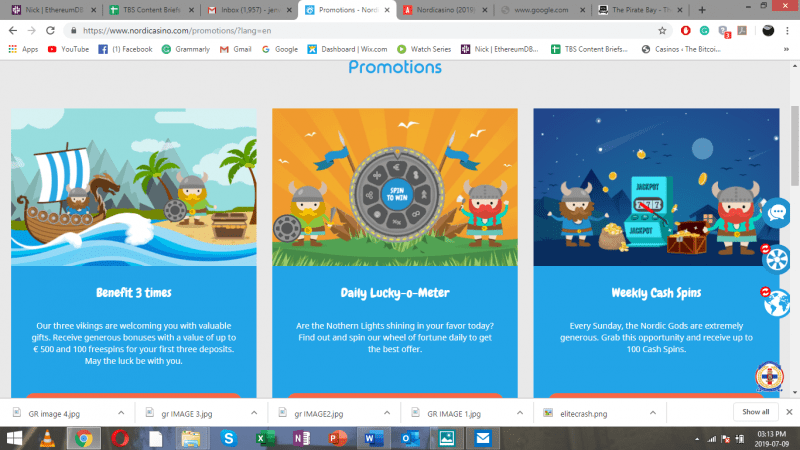Open the Chrome three-dot menu
800x450 pixels.
pos(787,31)
